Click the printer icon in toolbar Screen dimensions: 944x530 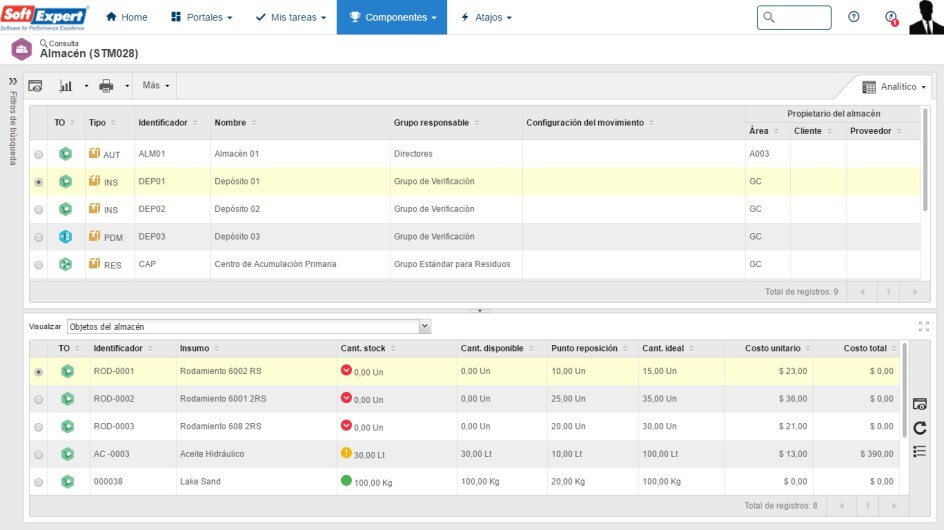point(106,85)
